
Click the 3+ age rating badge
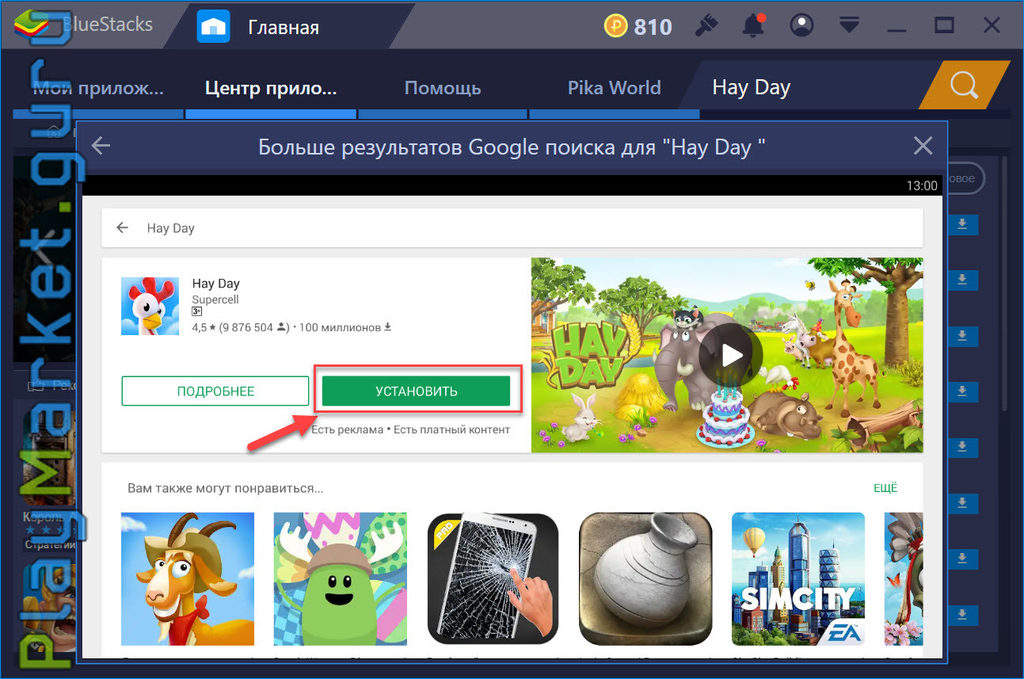(197, 311)
